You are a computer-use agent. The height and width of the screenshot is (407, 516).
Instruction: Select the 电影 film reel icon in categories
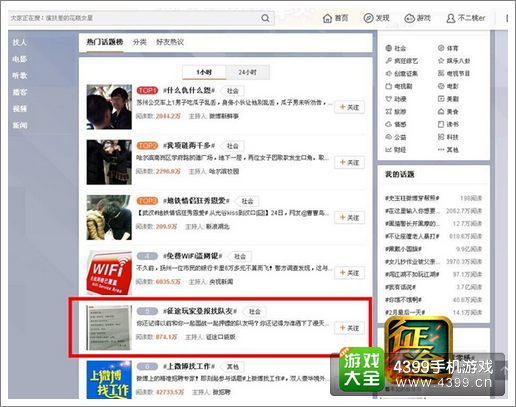[x=441, y=86]
